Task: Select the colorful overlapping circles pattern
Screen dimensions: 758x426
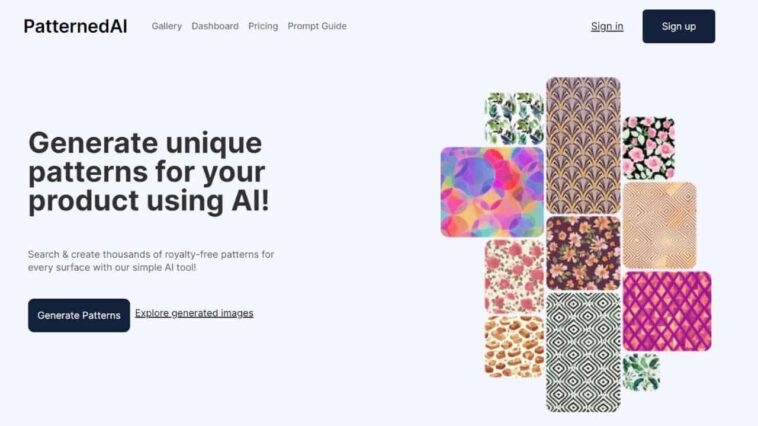Action: 492,192
